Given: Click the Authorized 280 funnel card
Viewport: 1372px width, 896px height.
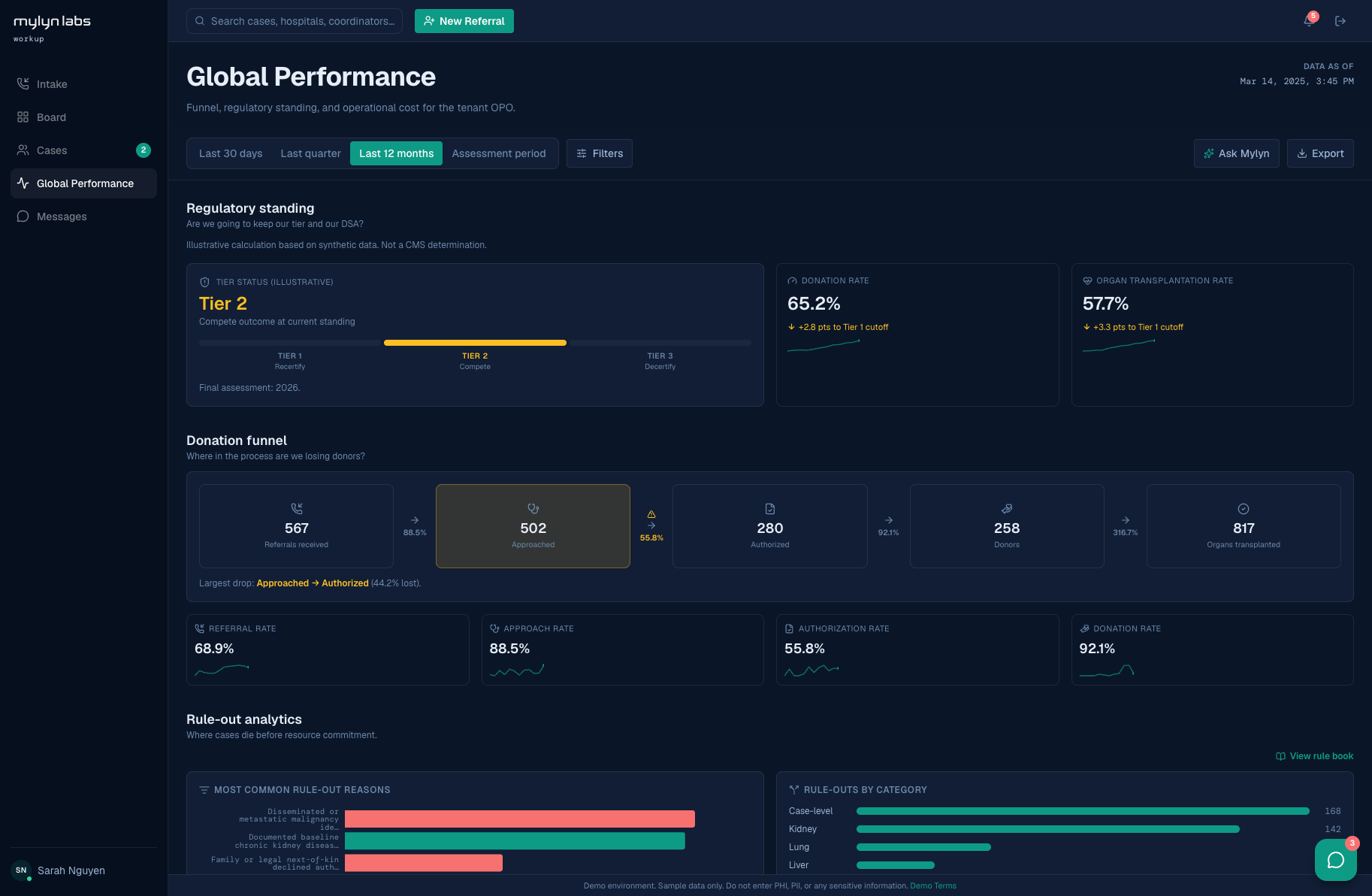Looking at the screenshot, I should [x=770, y=526].
